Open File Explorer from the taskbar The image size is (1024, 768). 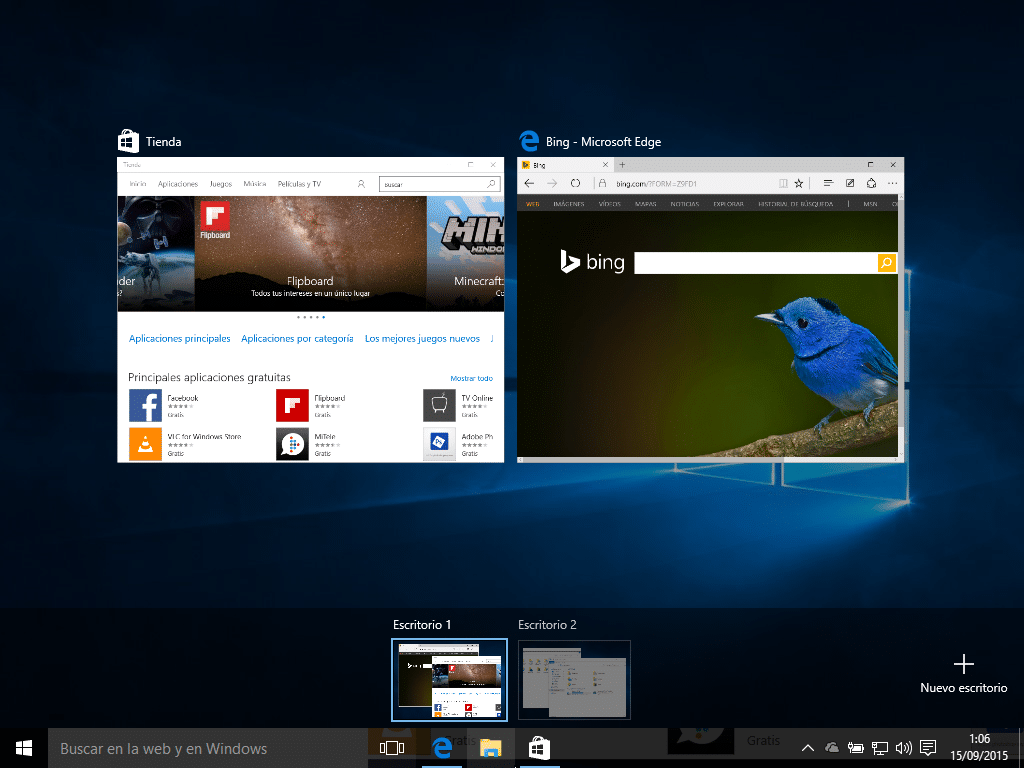(x=490, y=748)
